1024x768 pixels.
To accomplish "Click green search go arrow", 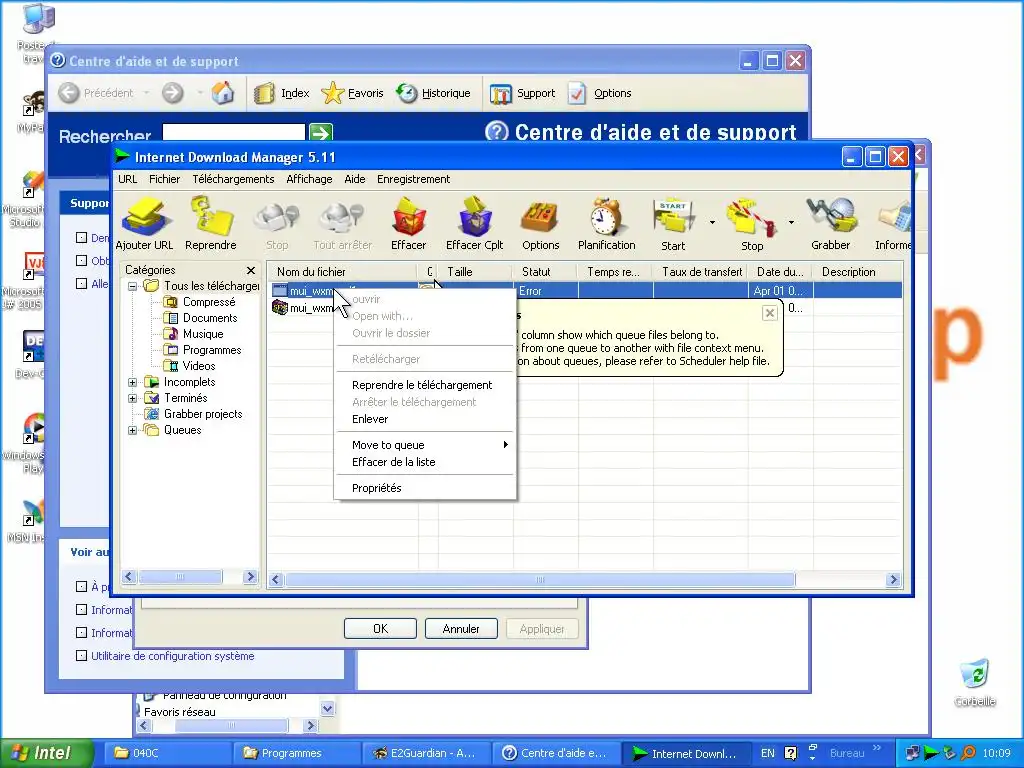I will 321,133.
